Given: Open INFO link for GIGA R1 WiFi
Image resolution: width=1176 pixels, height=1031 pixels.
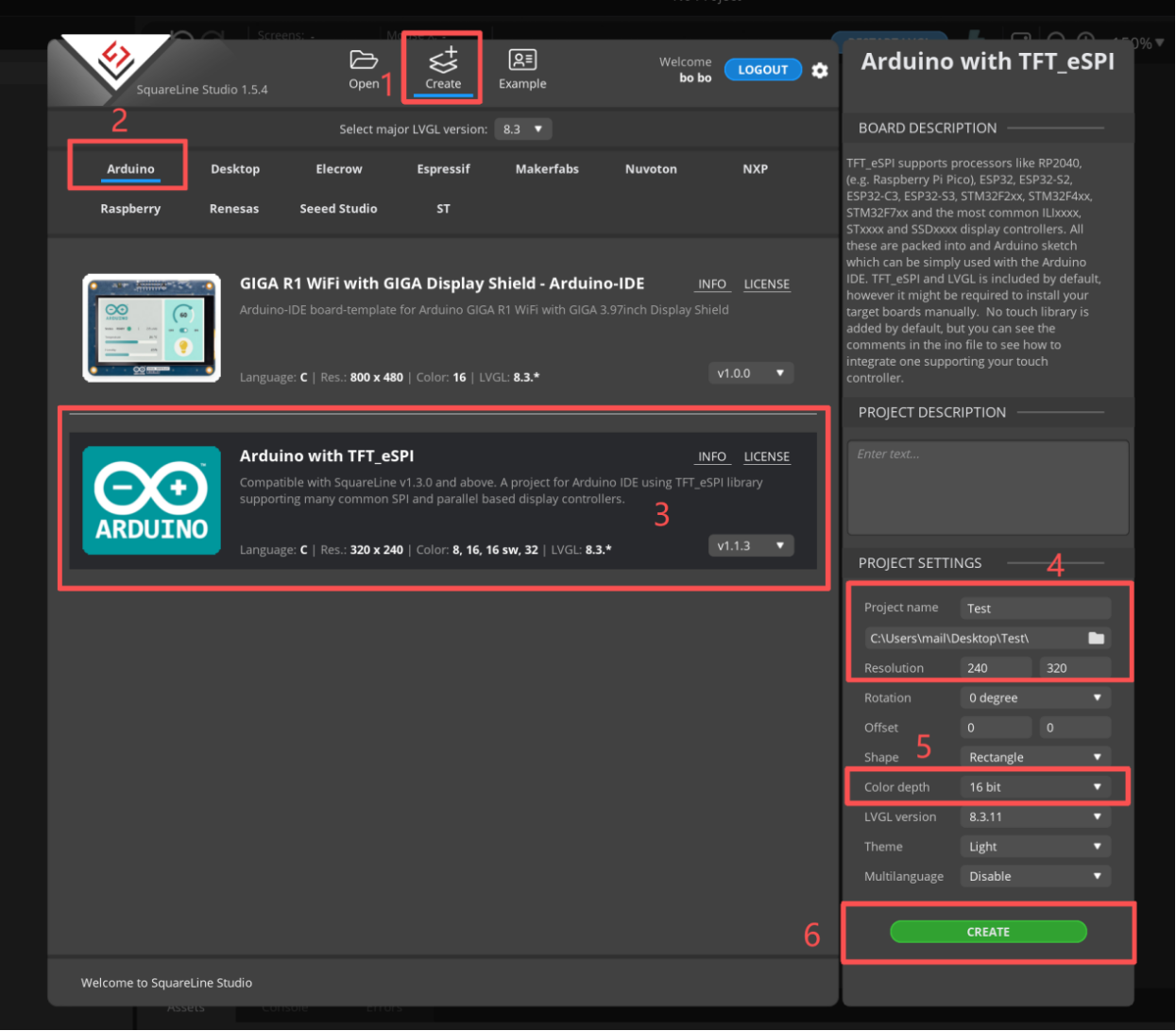Looking at the screenshot, I should tap(712, 284).
